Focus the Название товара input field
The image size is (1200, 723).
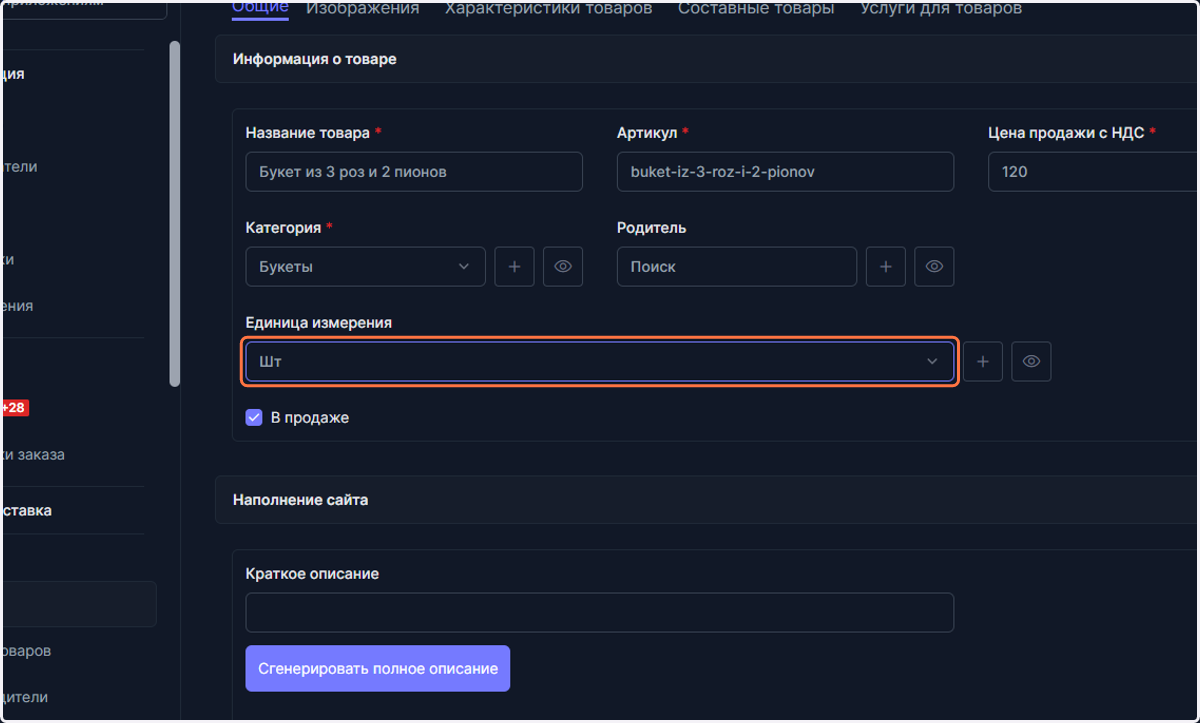click(414, 172)
